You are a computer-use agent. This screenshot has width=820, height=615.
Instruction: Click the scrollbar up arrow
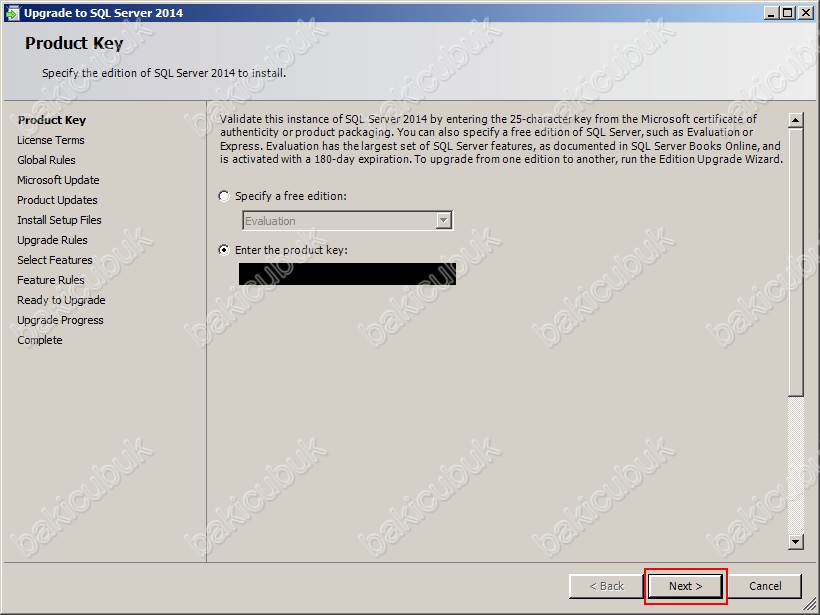click(x=796, y=121)
